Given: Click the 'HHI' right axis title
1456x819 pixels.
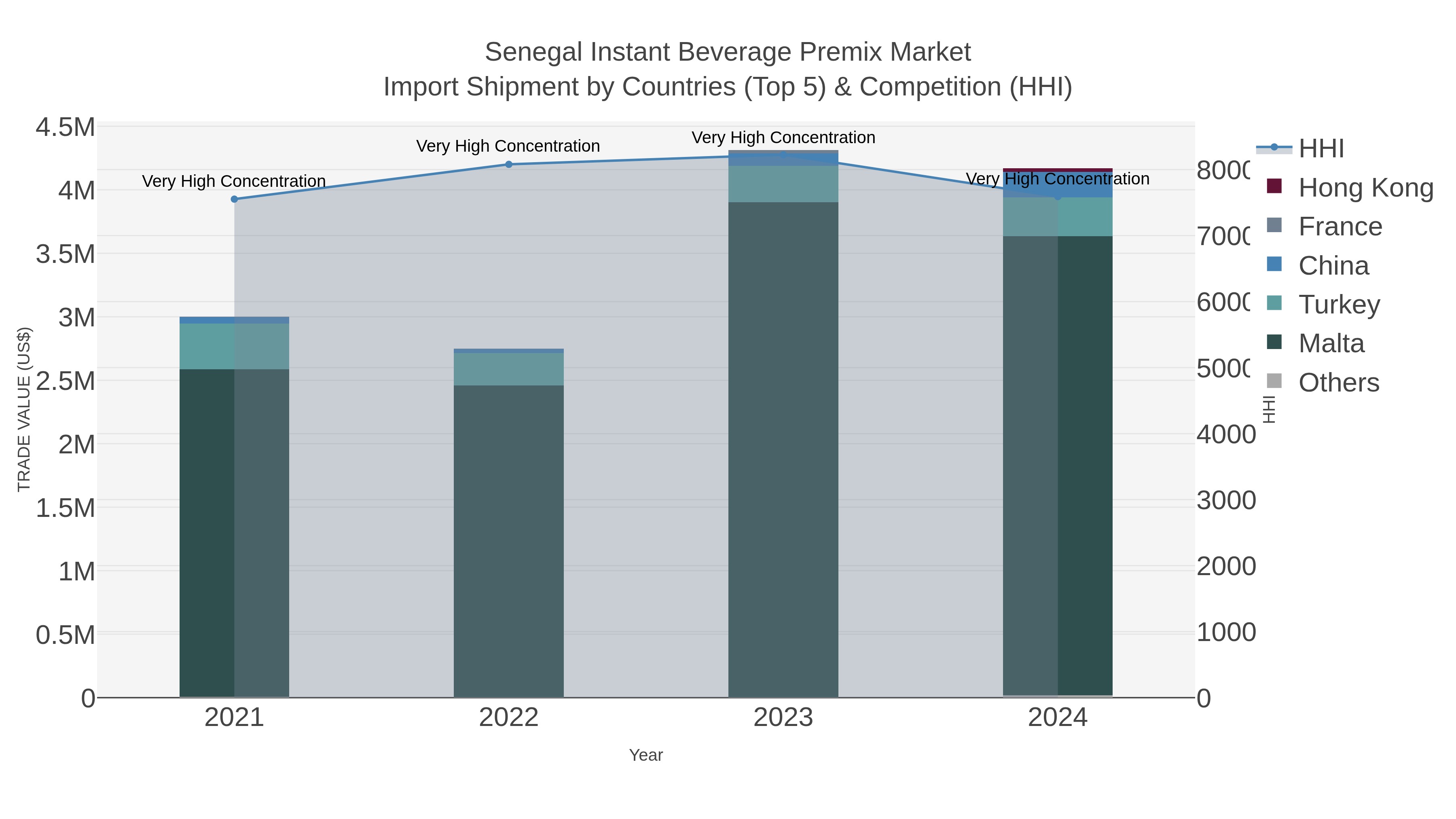Looking at the screenshot, I should tap(1270, 409).
